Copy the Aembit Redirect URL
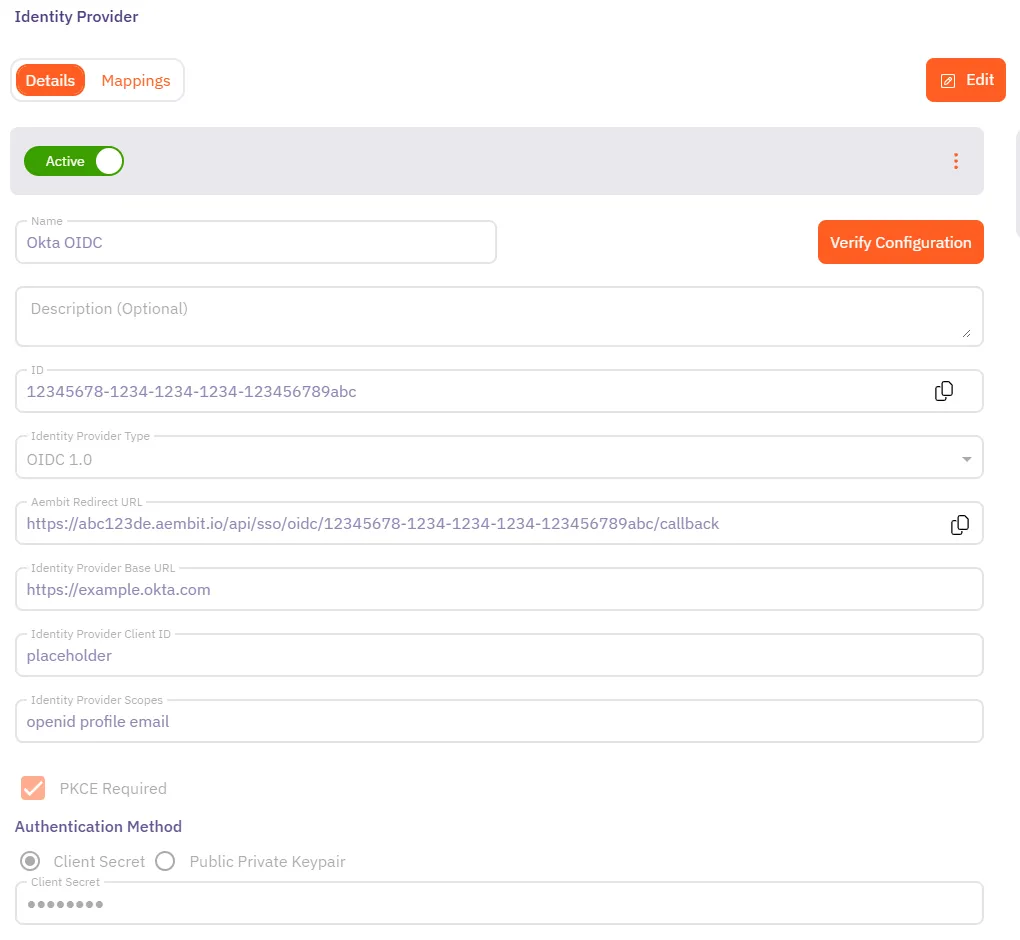1020x940 pixels. tap(960, 524)
